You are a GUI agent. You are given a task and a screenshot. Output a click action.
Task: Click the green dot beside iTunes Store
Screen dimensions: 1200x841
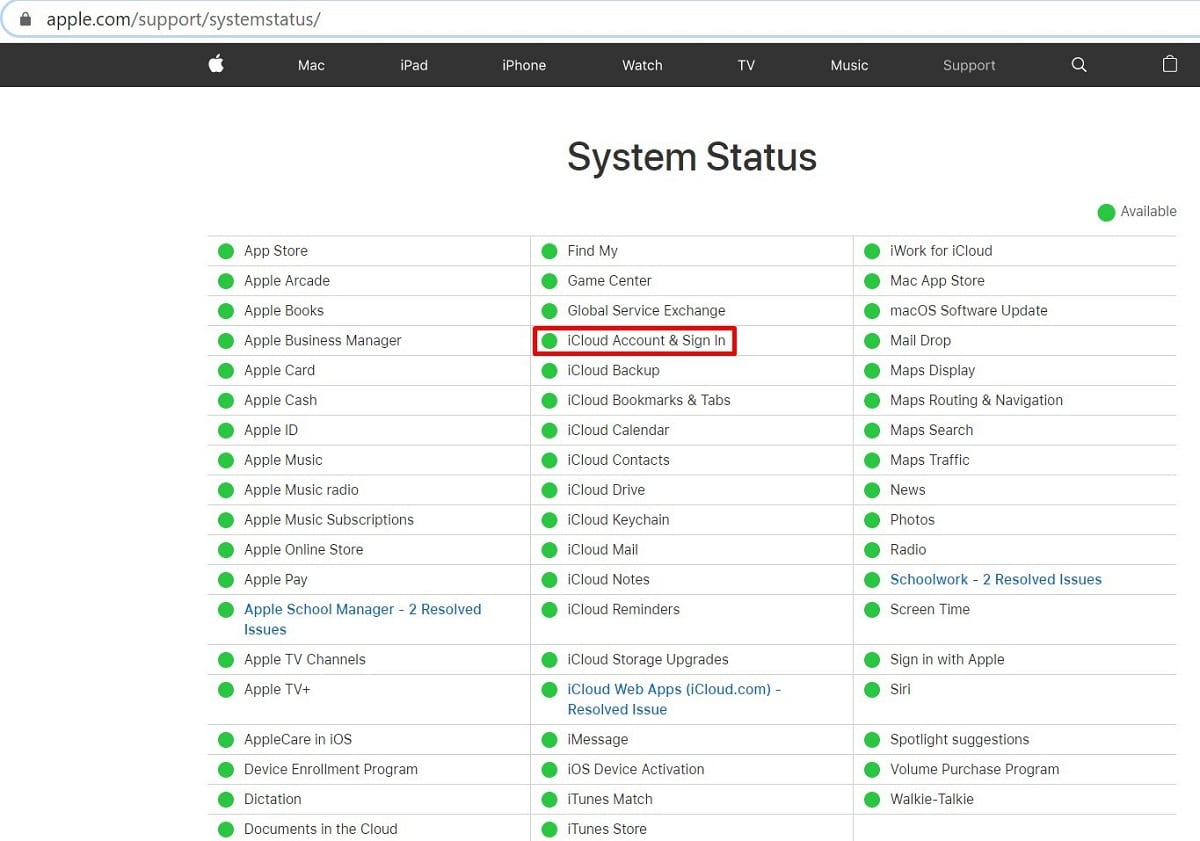549,829
